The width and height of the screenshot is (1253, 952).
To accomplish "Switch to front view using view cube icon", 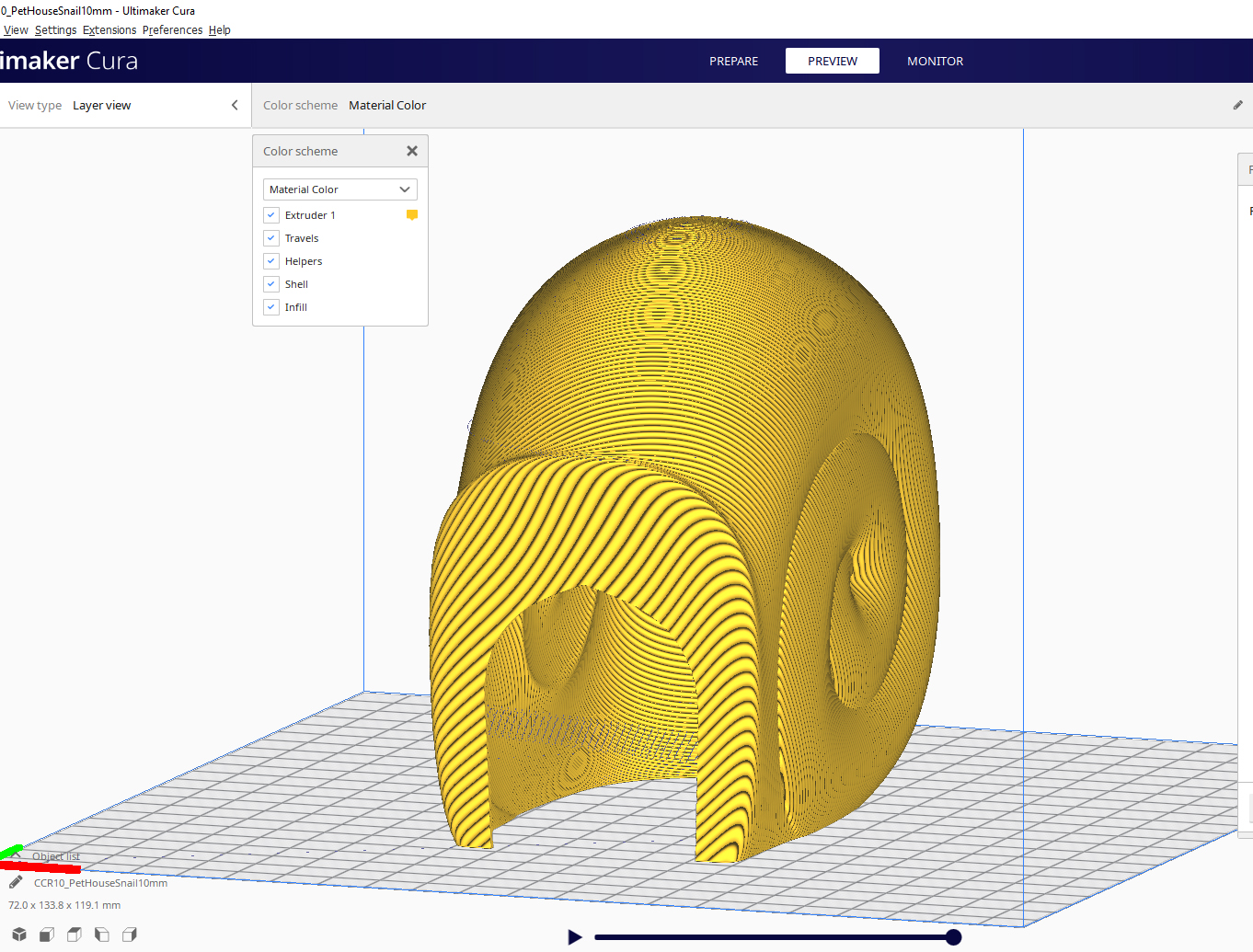I will [x=46, y=935].
